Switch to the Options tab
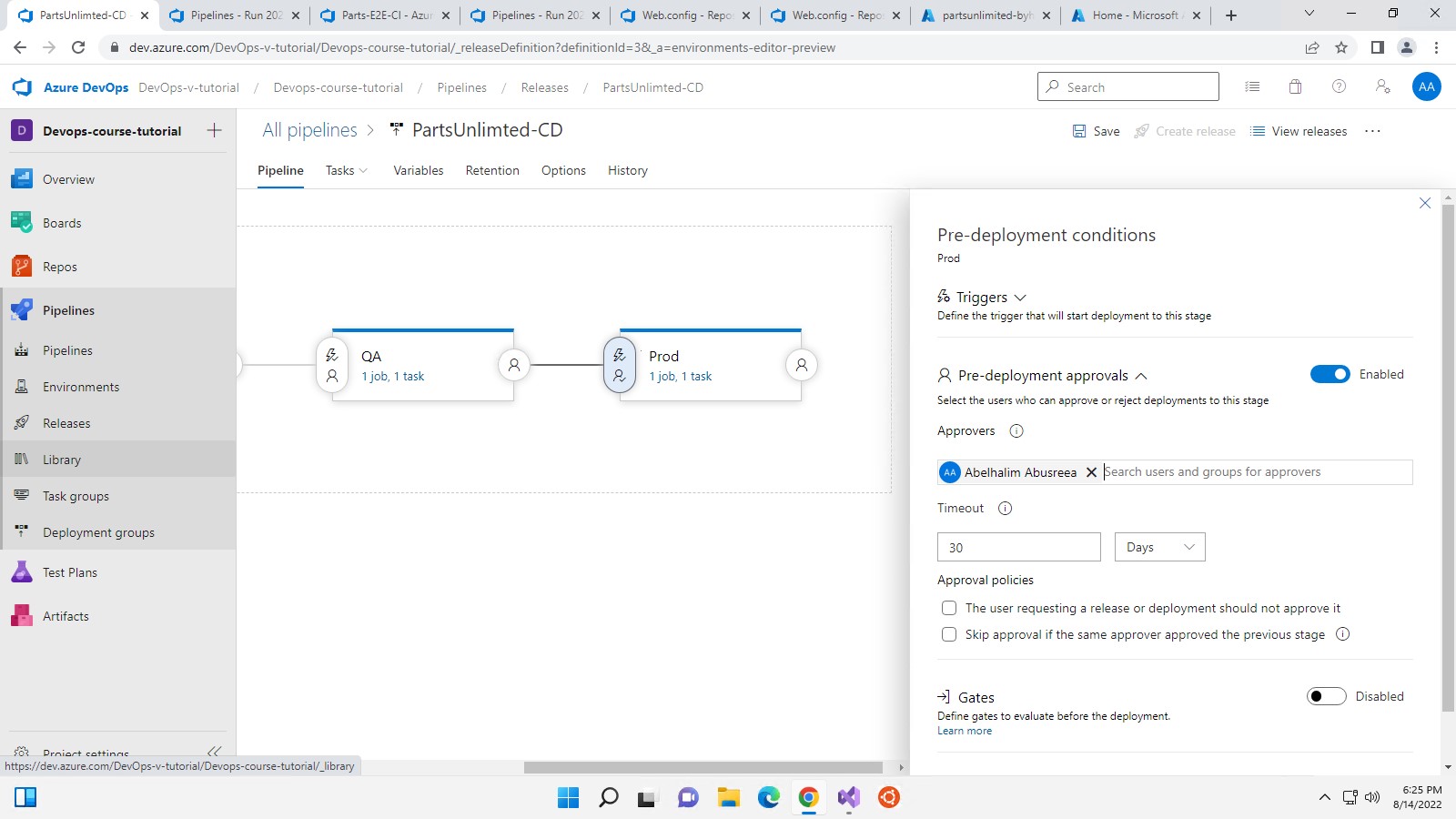Viewport: 1456px width, 819px height. point(563,170)
